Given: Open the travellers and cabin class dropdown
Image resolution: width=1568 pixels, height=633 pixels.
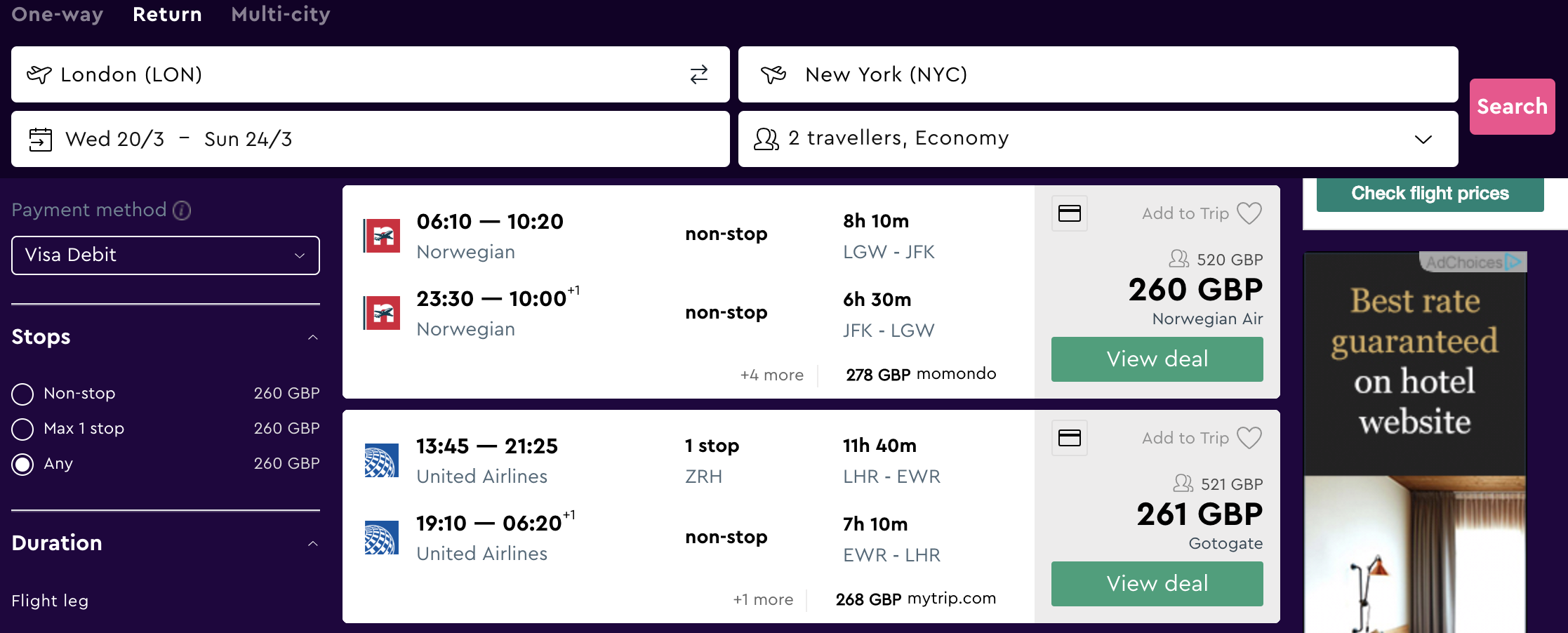Looking at the screenshot, I should coord(1098,139).
